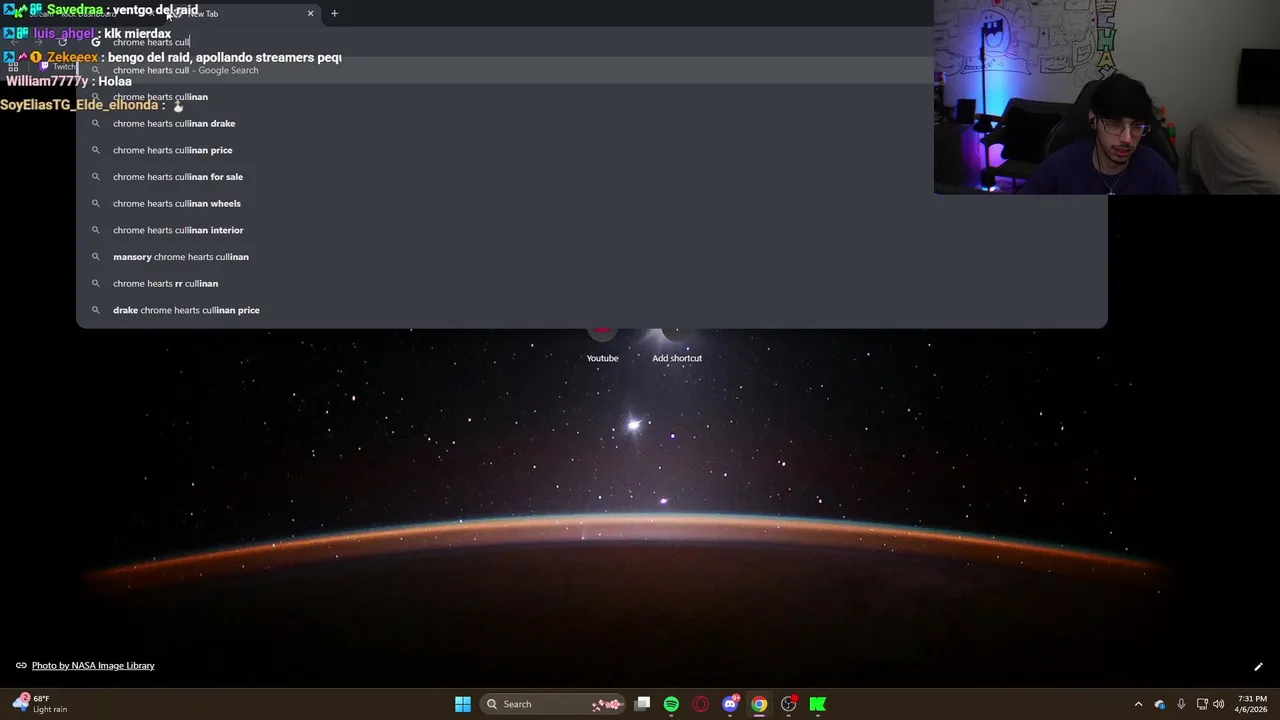Click the circular taskbar icon with the red dot

(789, 704)
